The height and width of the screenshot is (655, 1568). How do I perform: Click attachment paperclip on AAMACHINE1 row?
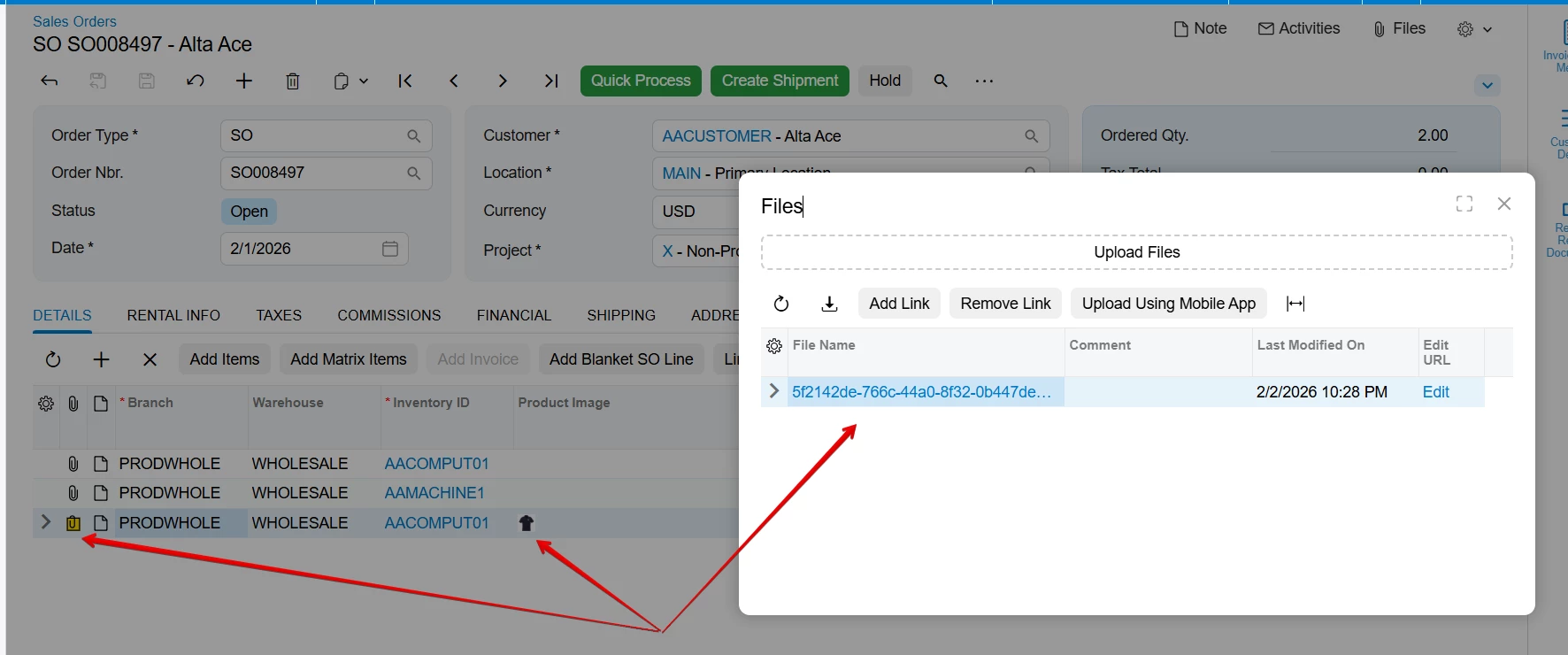[x=73, y=493]
